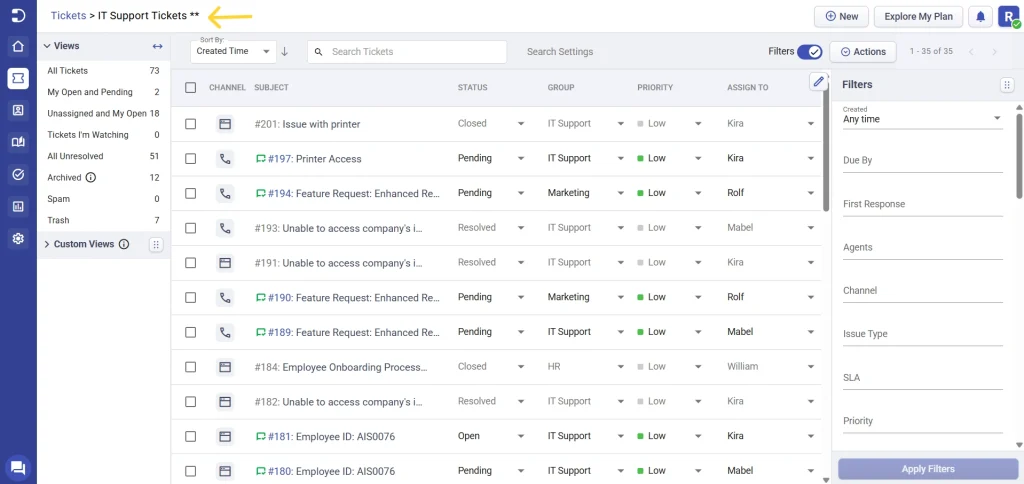The height and width of the screenshot is (484, 1024).
Task: Open the Knowledge Base book icon in sidebar
Action: coord(18,142)
